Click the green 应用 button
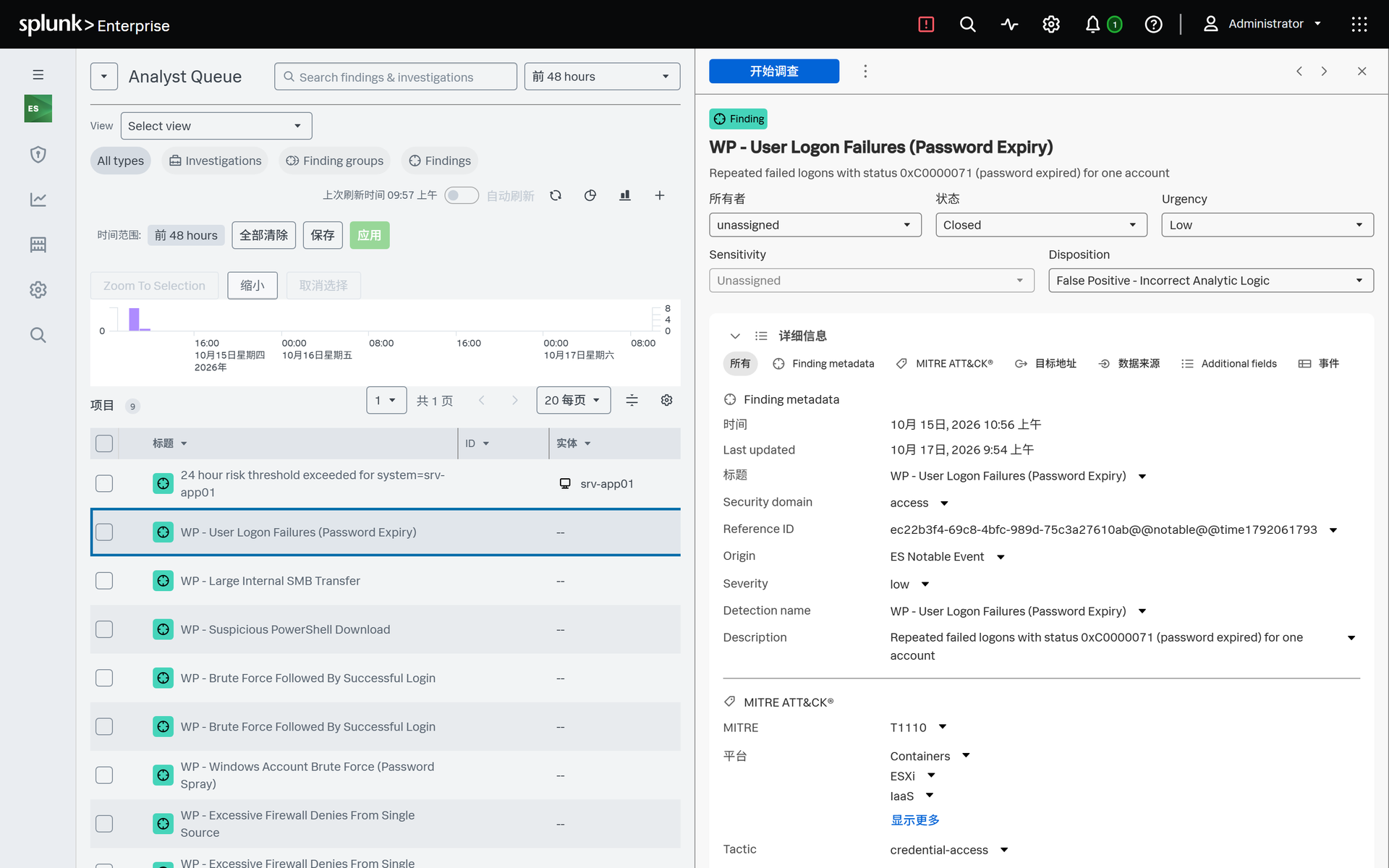Viewport: 1389px width, 868px height. click(x=370, y=235)
